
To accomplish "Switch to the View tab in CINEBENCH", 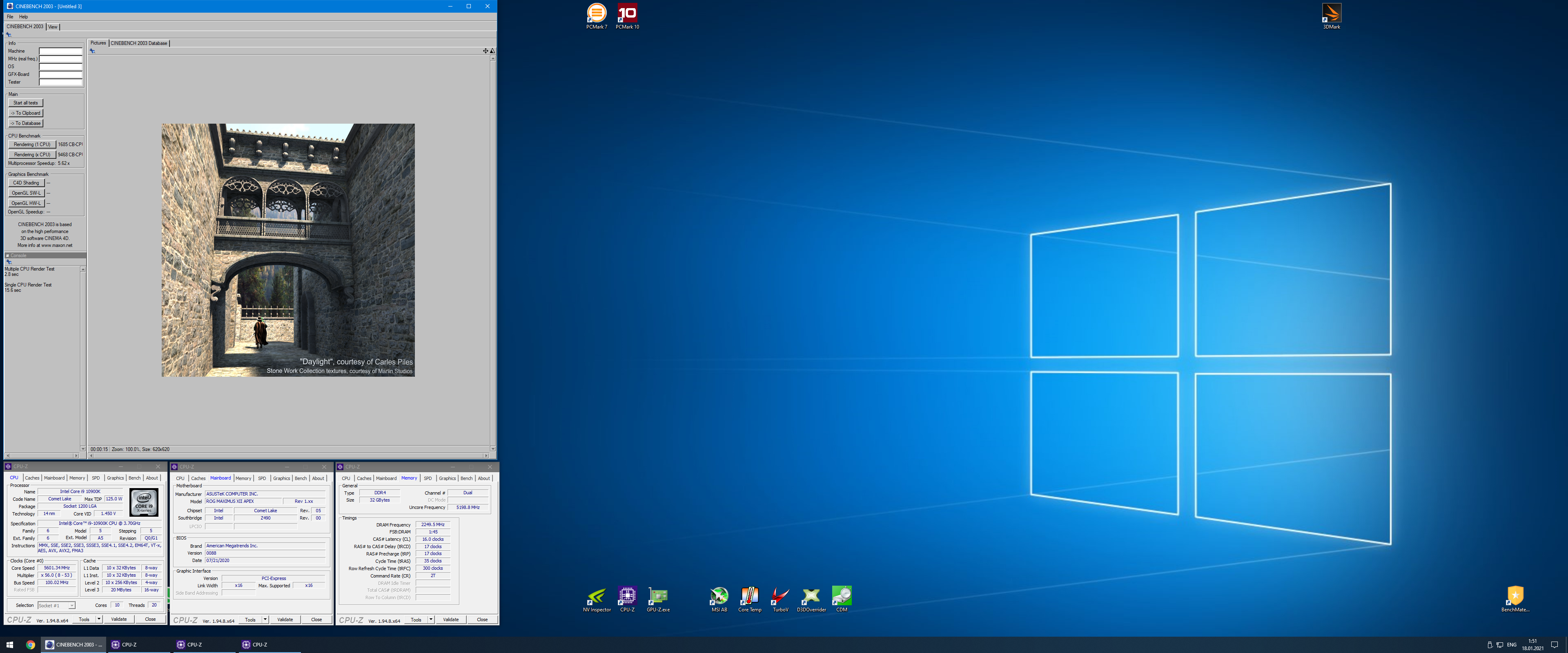I will click(53, 27).
